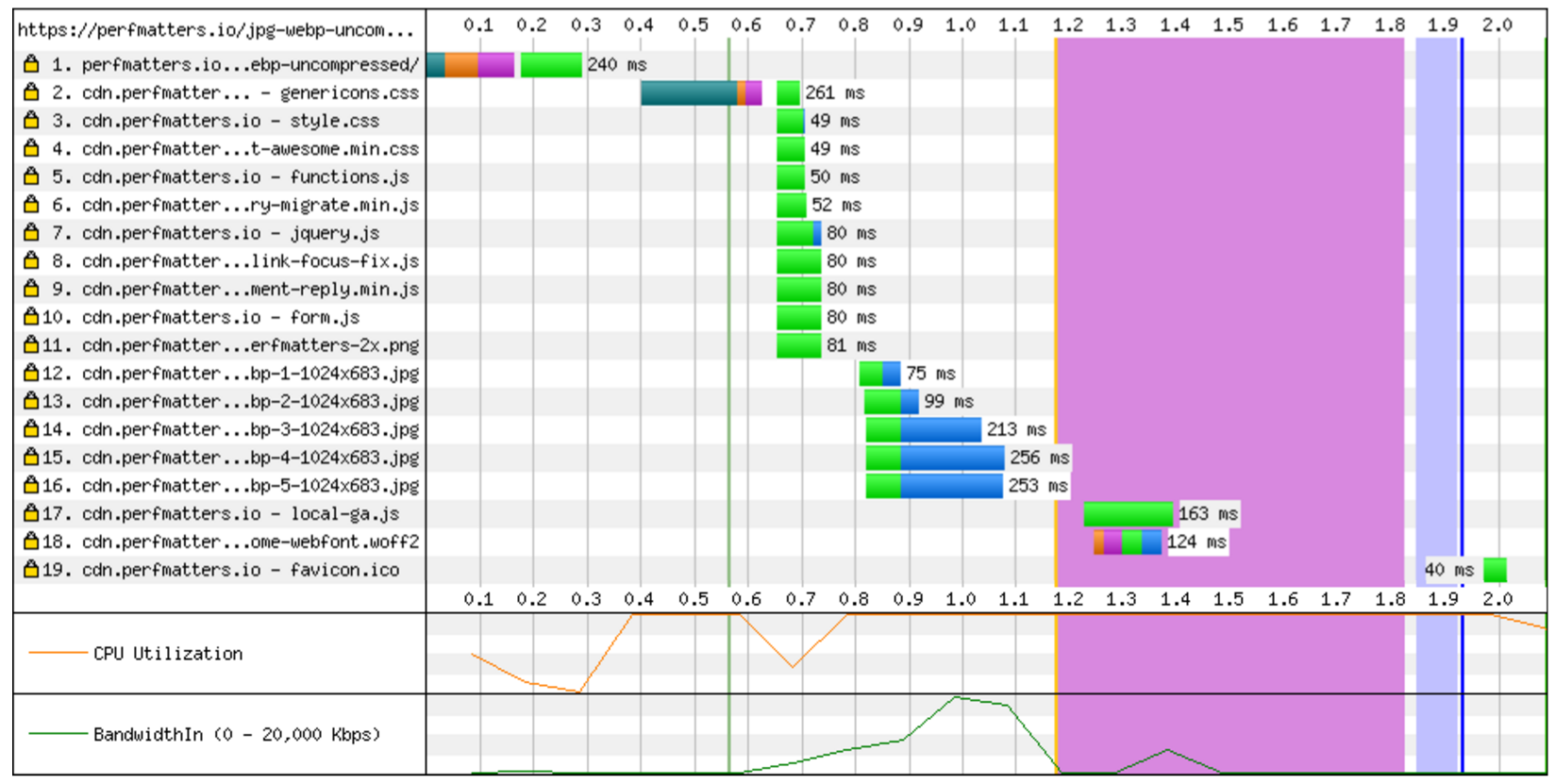Image resolution: width=1555 pixels, height=784 pixels.
Task: Click the CPU Utilization legend label
Action: click(168, 653)
